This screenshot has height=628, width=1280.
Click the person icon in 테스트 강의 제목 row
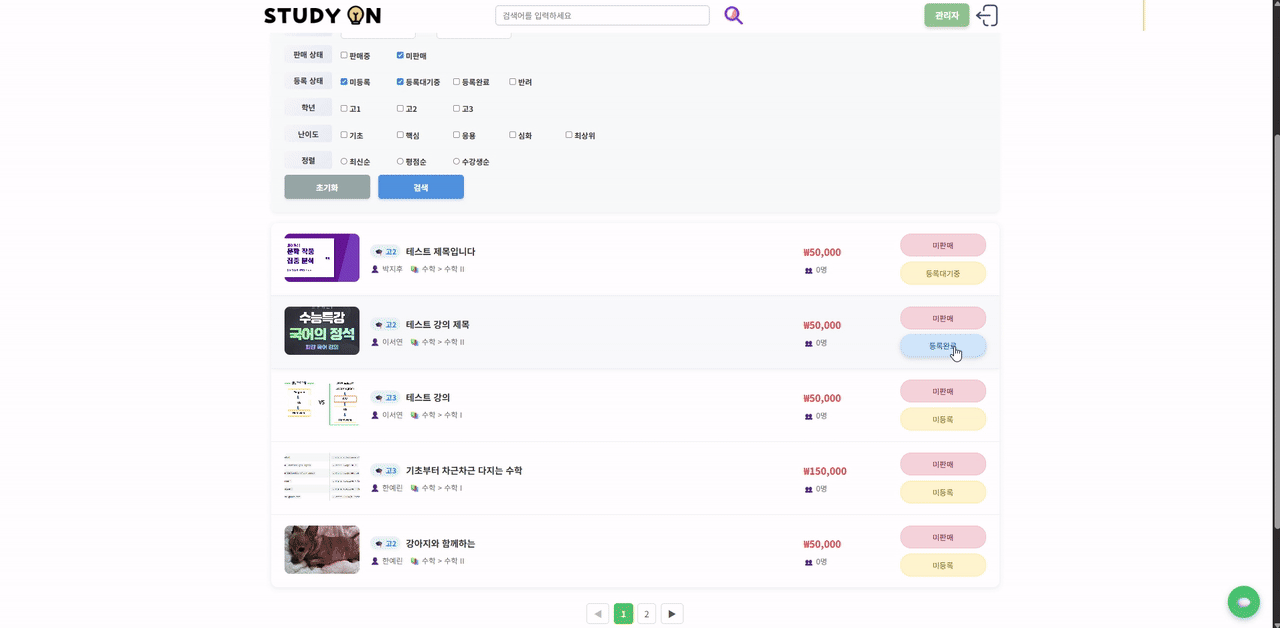click(375, 342)
